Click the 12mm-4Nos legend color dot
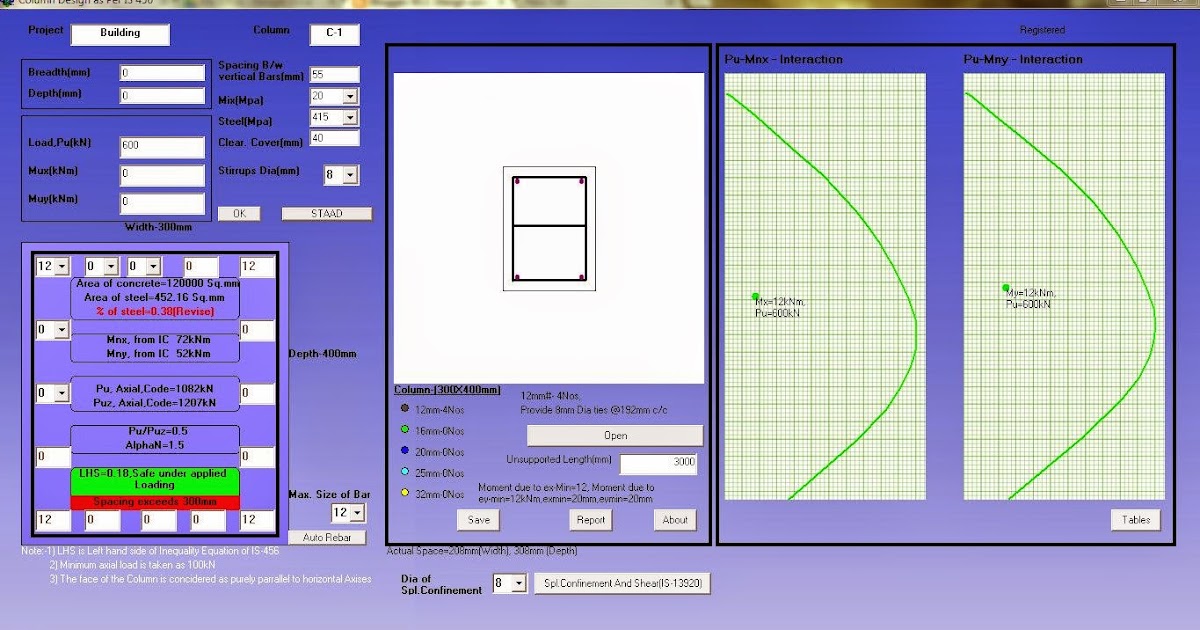Screen dimensions: 1200x630 [x=405, y=408]
